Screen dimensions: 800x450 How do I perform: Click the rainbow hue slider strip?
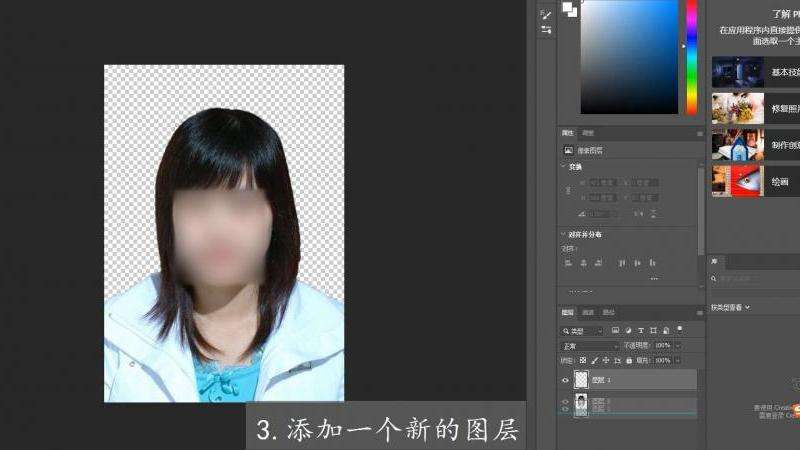(x=691, y=57)
